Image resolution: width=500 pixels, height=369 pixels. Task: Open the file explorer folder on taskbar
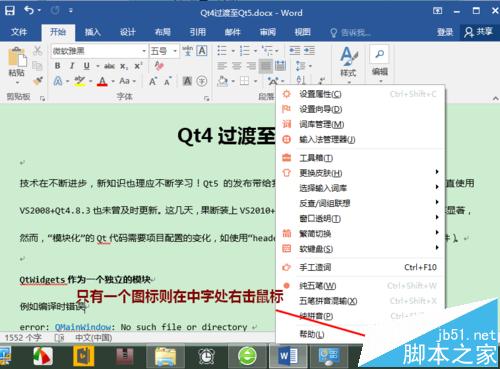[166, 356]
